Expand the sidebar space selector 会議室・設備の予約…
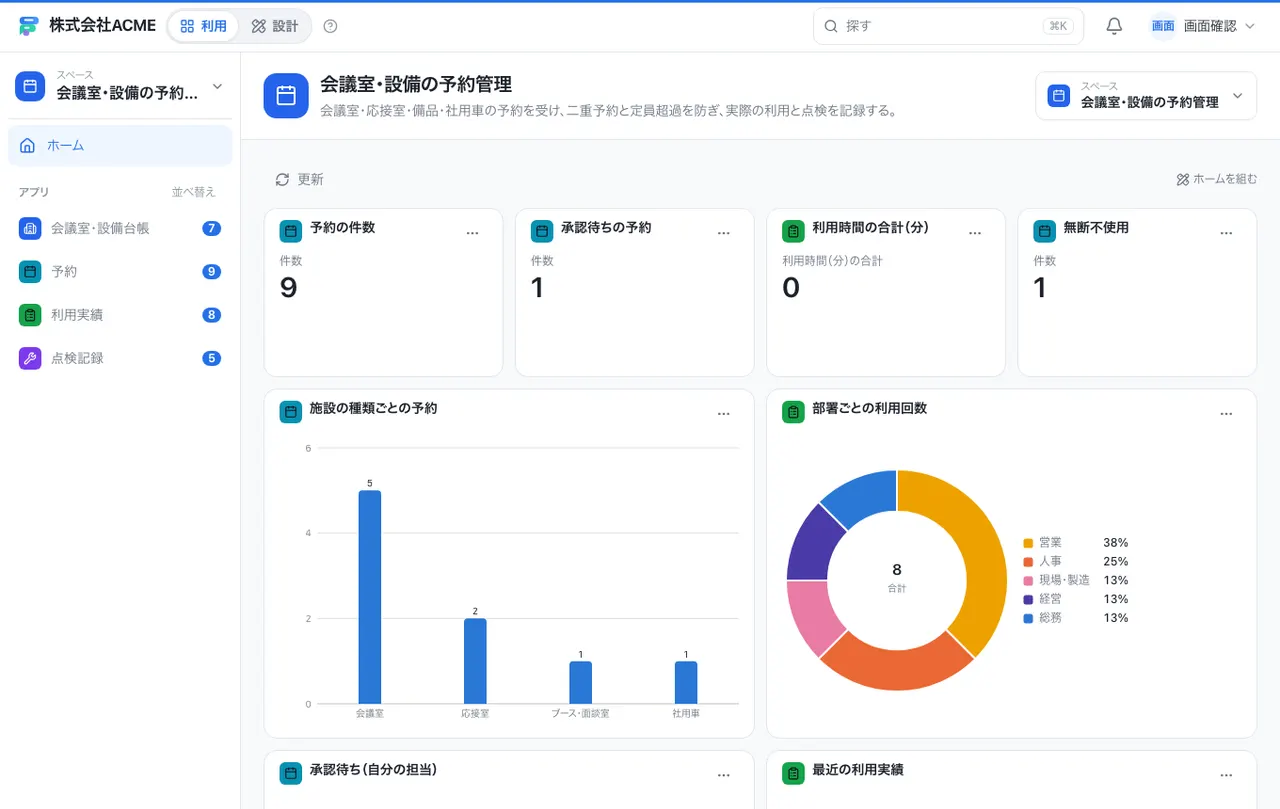Screen dimensions: 1280x809 pyautogui.click(x=120, y=86)
